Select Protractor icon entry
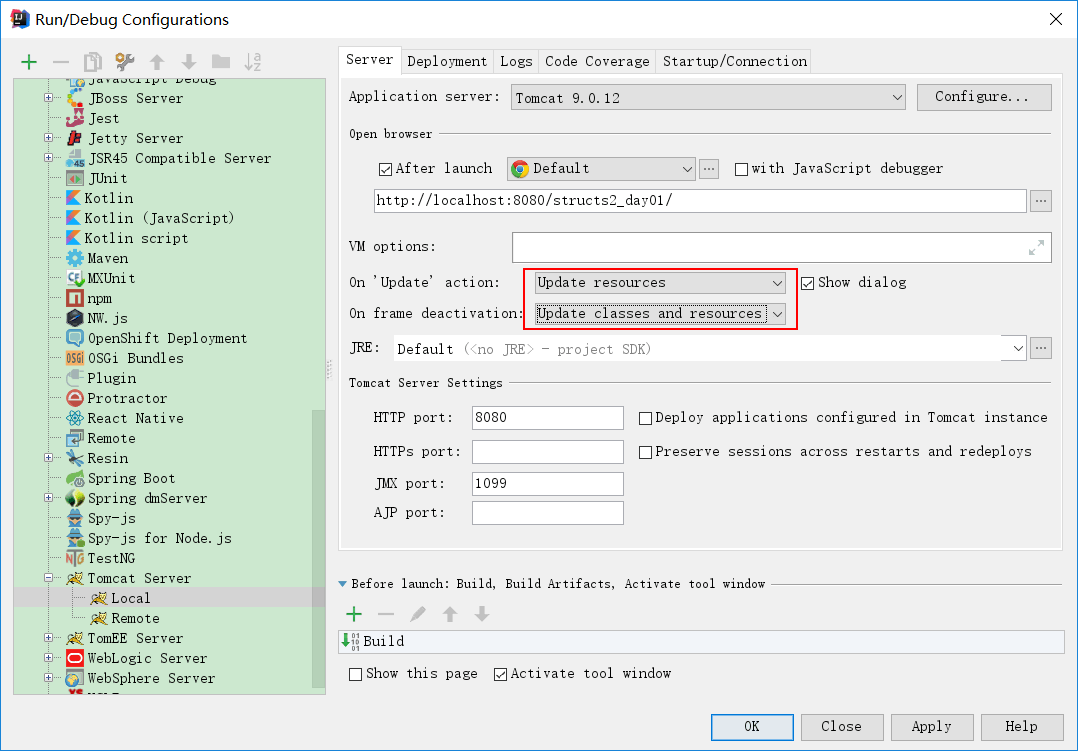The width and height of the screenshot is (1078, 751). pyautogui.click(x=74, y=398)
